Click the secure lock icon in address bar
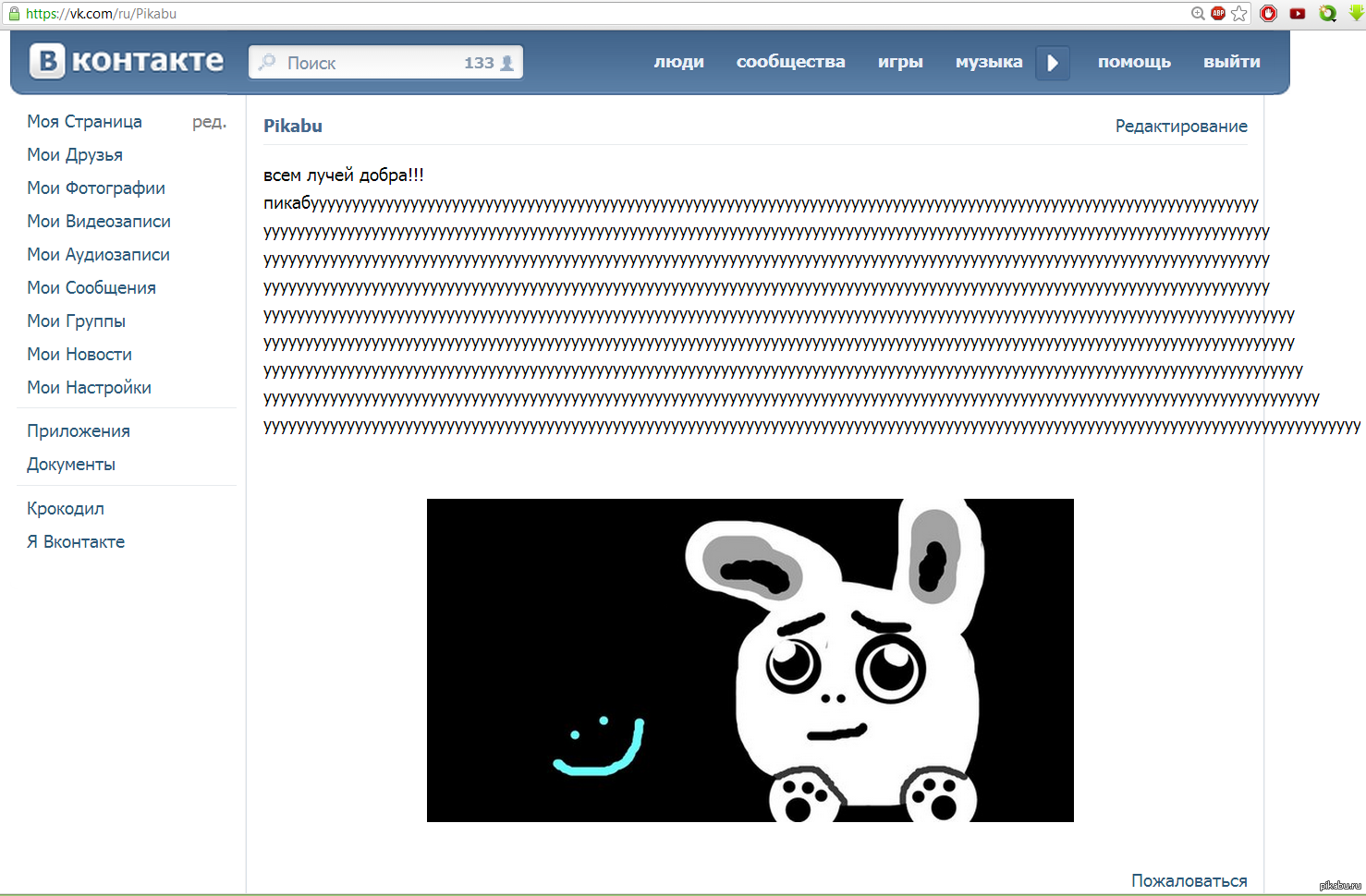The height and width of the screenshot is (896, 1366). point(14,13)
